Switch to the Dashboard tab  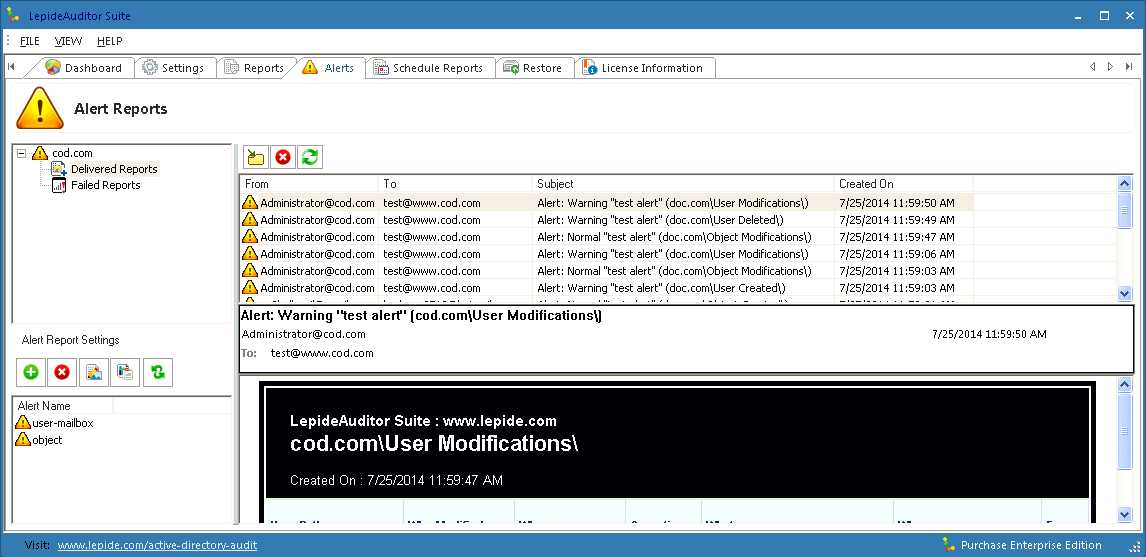(83, 68)
